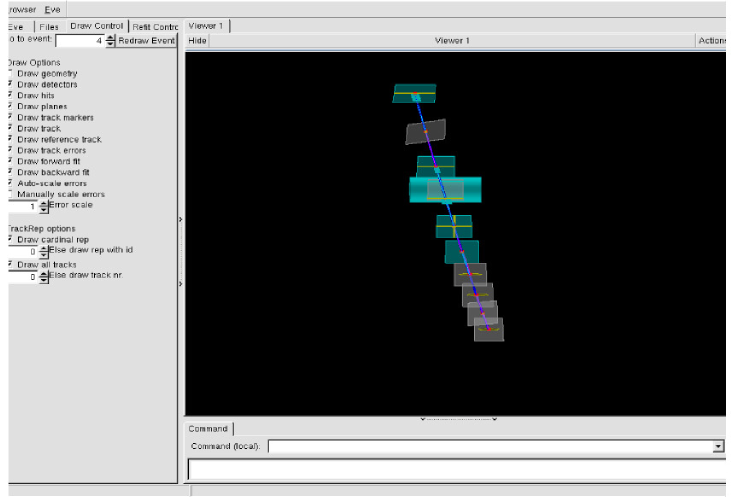735x497 pixels.
Task: Click the Else draw track nr spinner
Action: click(44, 277)
